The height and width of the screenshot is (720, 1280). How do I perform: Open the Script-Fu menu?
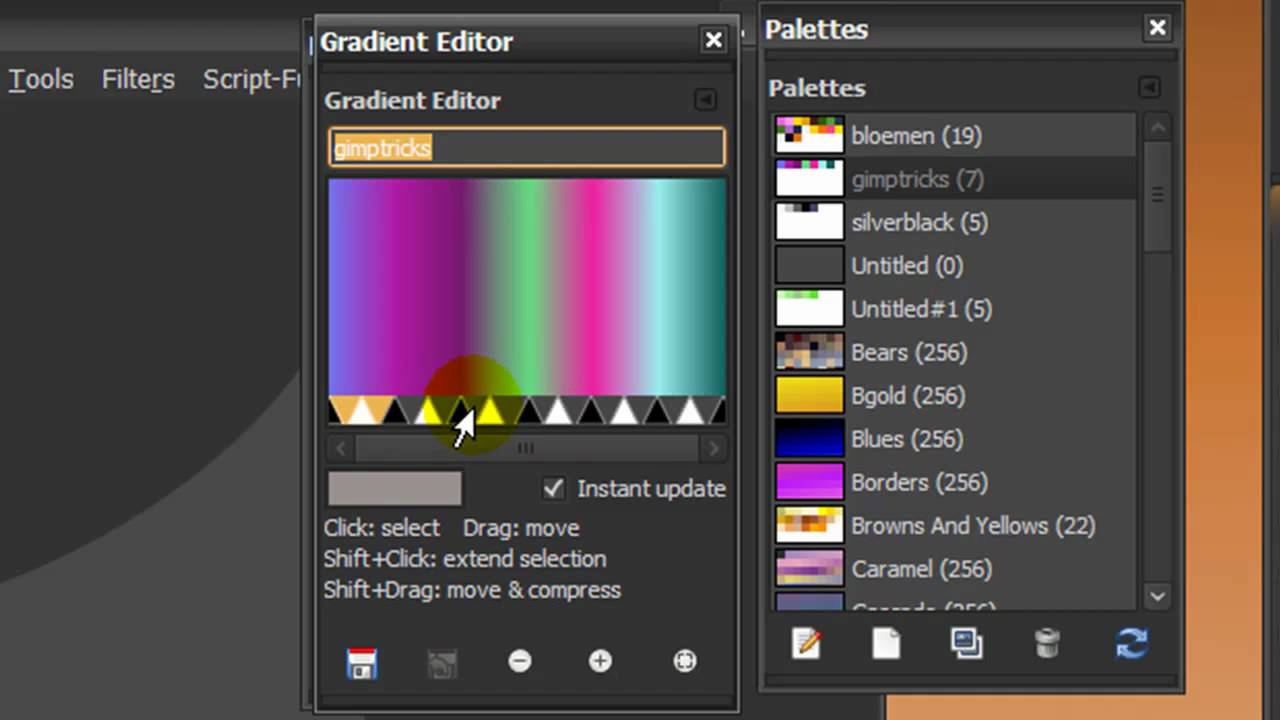click(x=253, y=79)
